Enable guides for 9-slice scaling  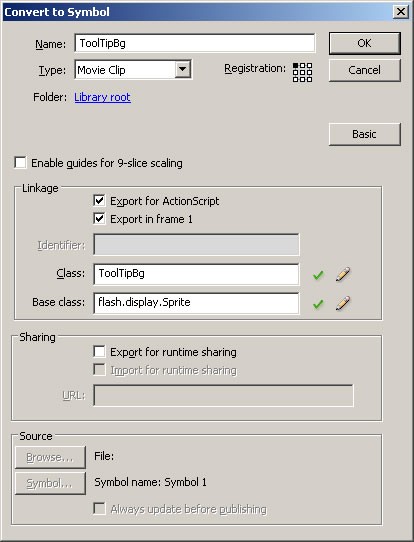(x=20, y=162)
